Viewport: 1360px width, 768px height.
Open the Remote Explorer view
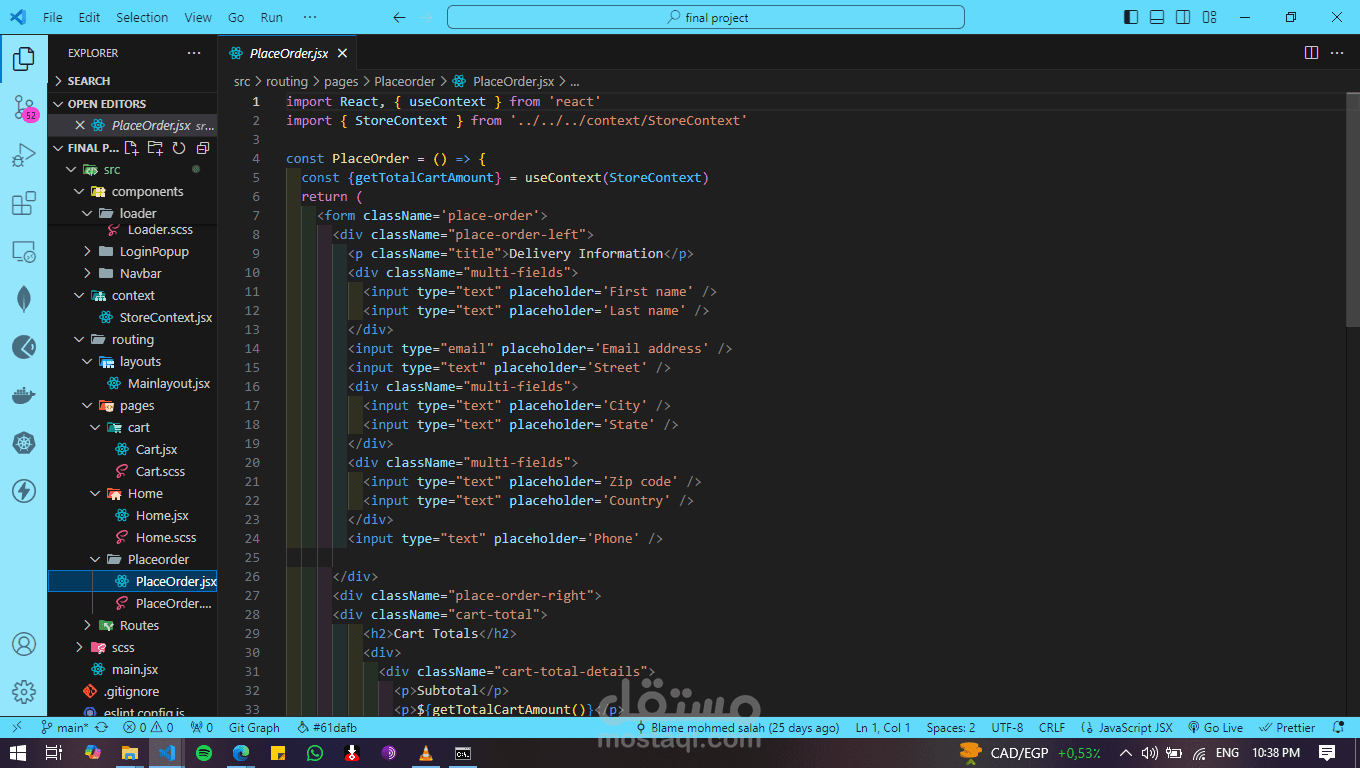point(24,252)
